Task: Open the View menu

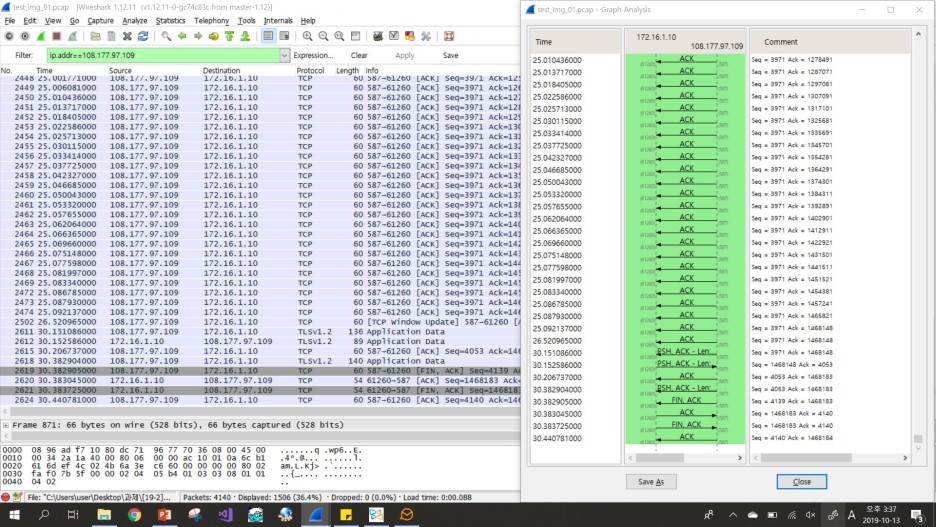Action: tap(53, 20)
